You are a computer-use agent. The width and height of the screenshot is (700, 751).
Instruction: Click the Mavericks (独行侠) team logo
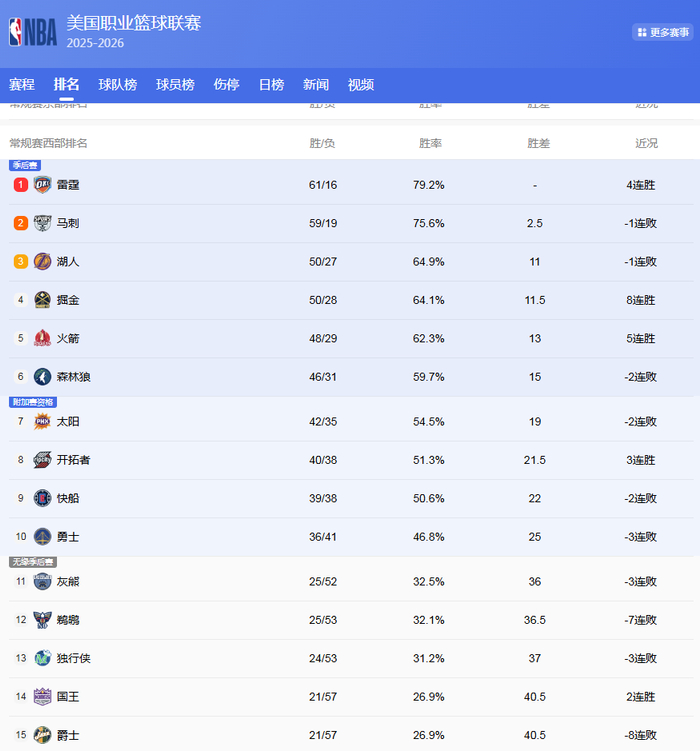[x=42, y=658]
